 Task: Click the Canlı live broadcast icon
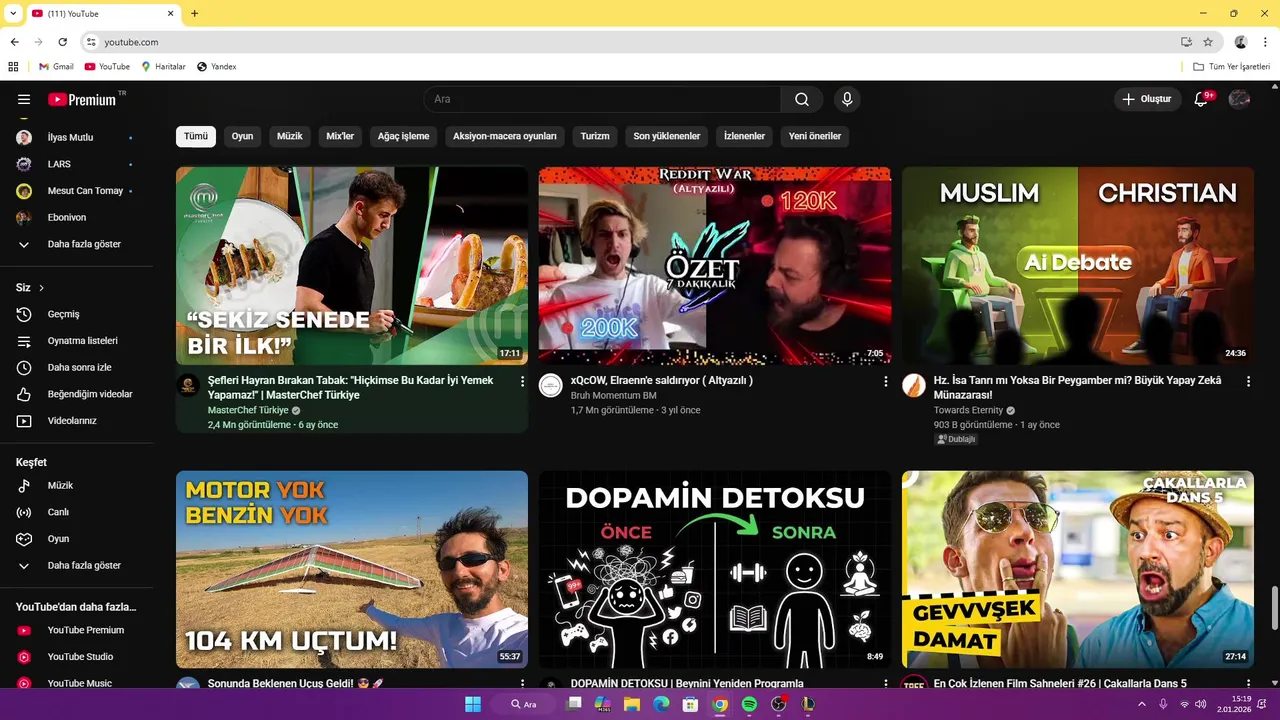click(x=24, y=512)
